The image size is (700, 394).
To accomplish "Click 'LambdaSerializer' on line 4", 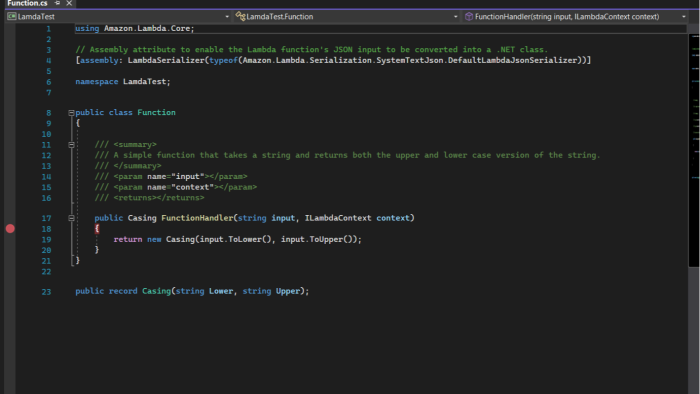I will coord(166,60).
